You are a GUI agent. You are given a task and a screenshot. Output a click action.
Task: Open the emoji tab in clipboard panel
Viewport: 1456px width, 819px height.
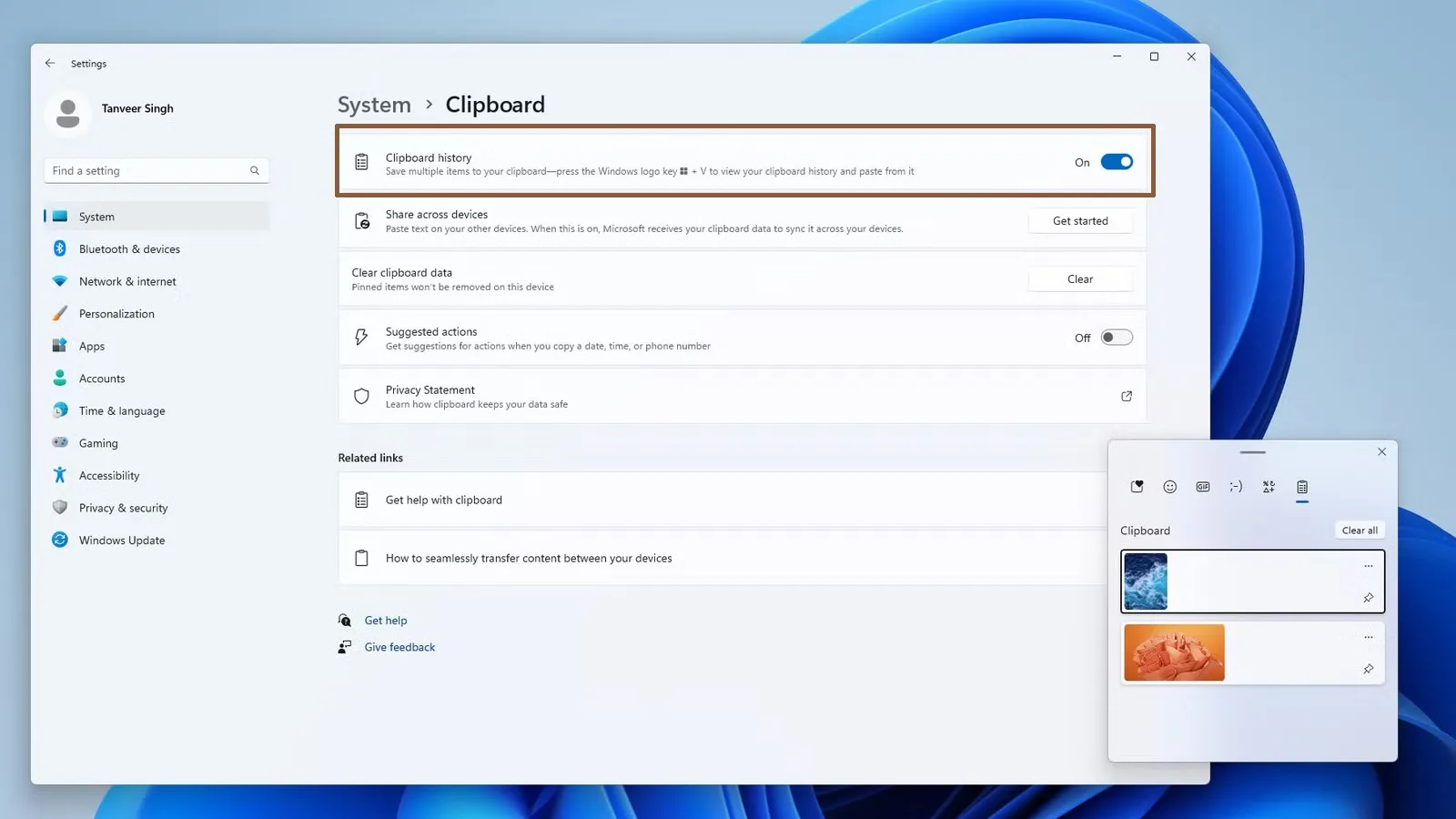pos(1170,487)
